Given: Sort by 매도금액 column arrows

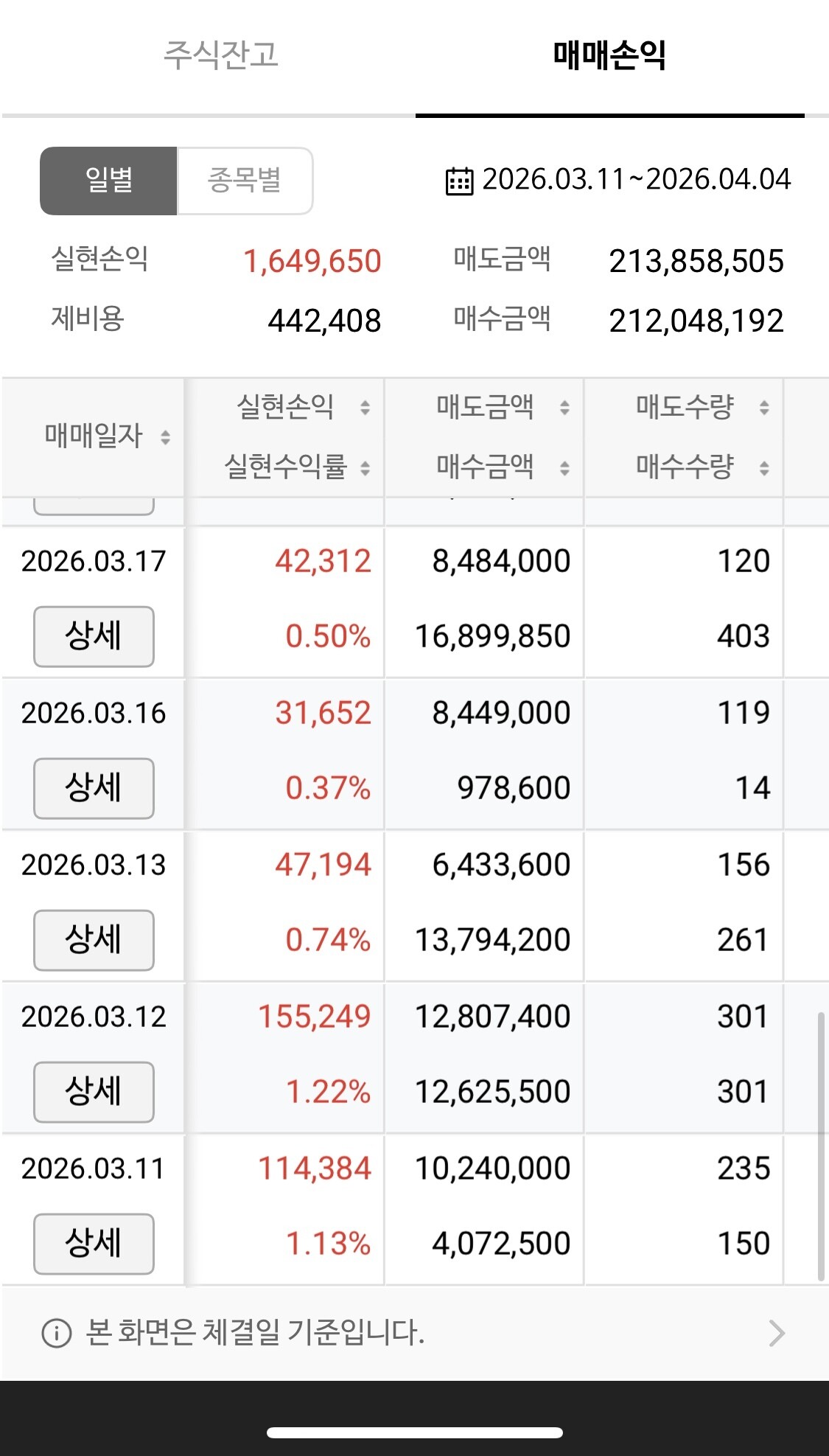Looking at the screenshot, I should tap(564, 407).
